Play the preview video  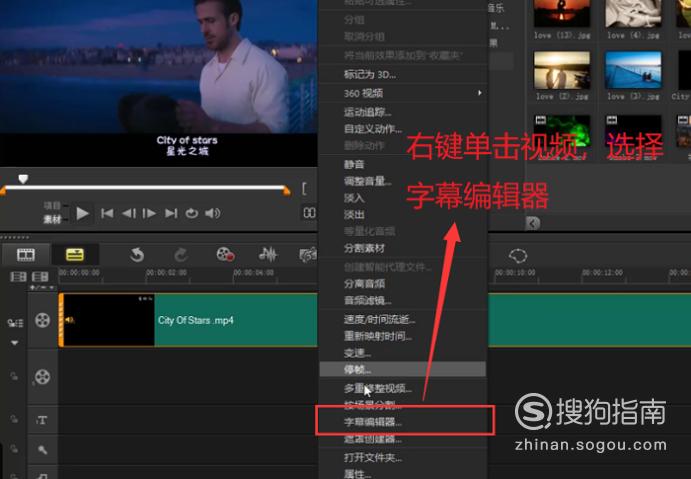82,214
